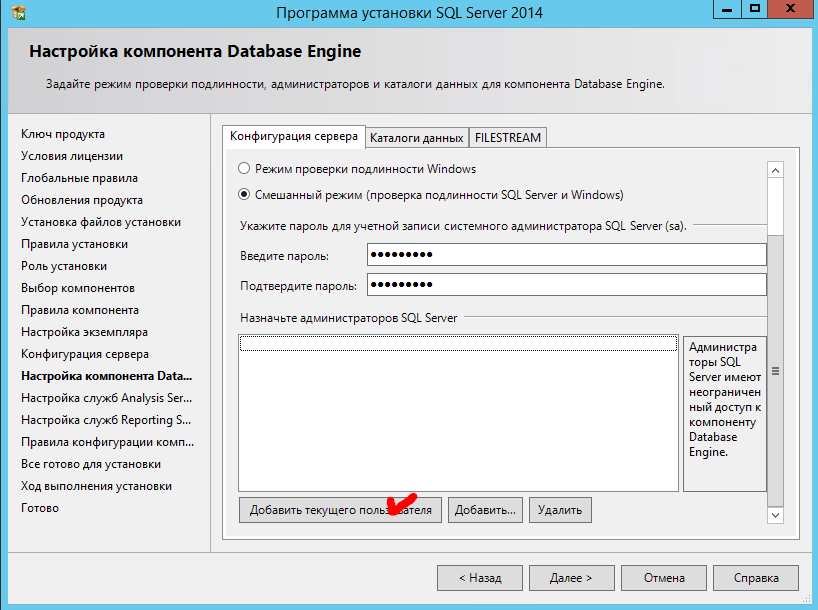Enable Смешанный режим authentication
This screenshot has height=610, width=818.
coord(243,196)
